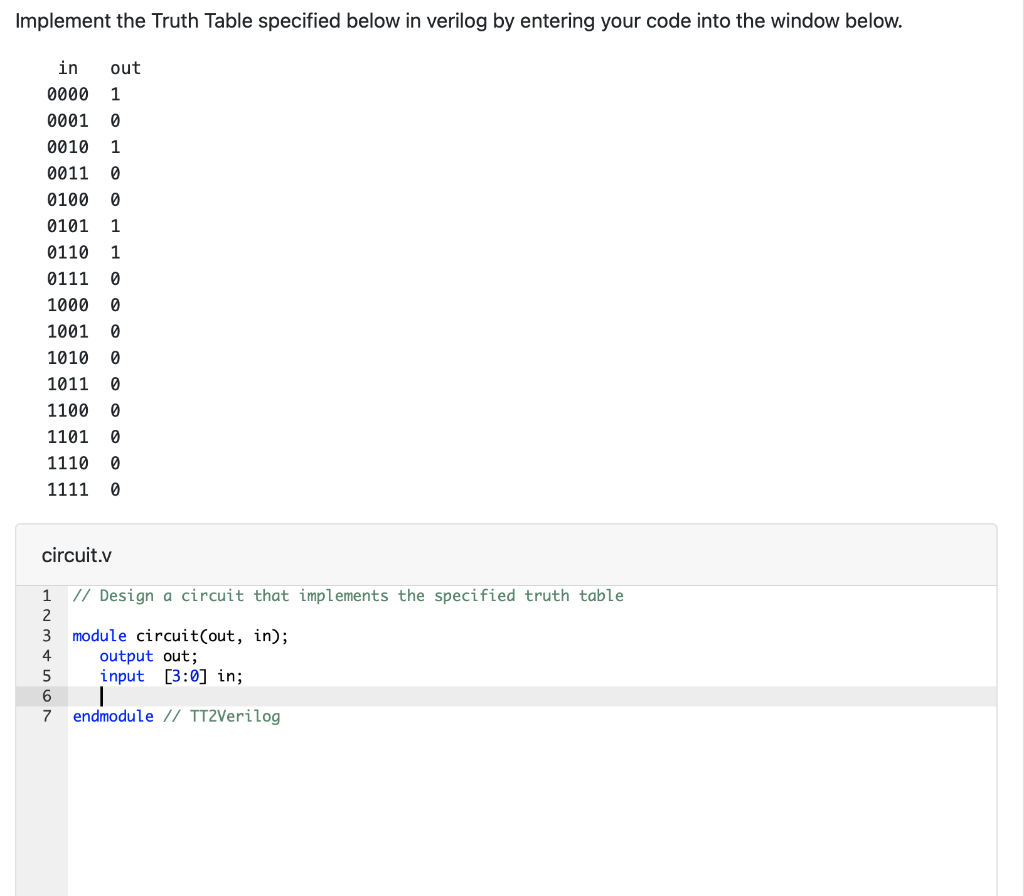Click line number 7 in the editor gutter
Screen dimensions: 1024x896
point(46,716)
